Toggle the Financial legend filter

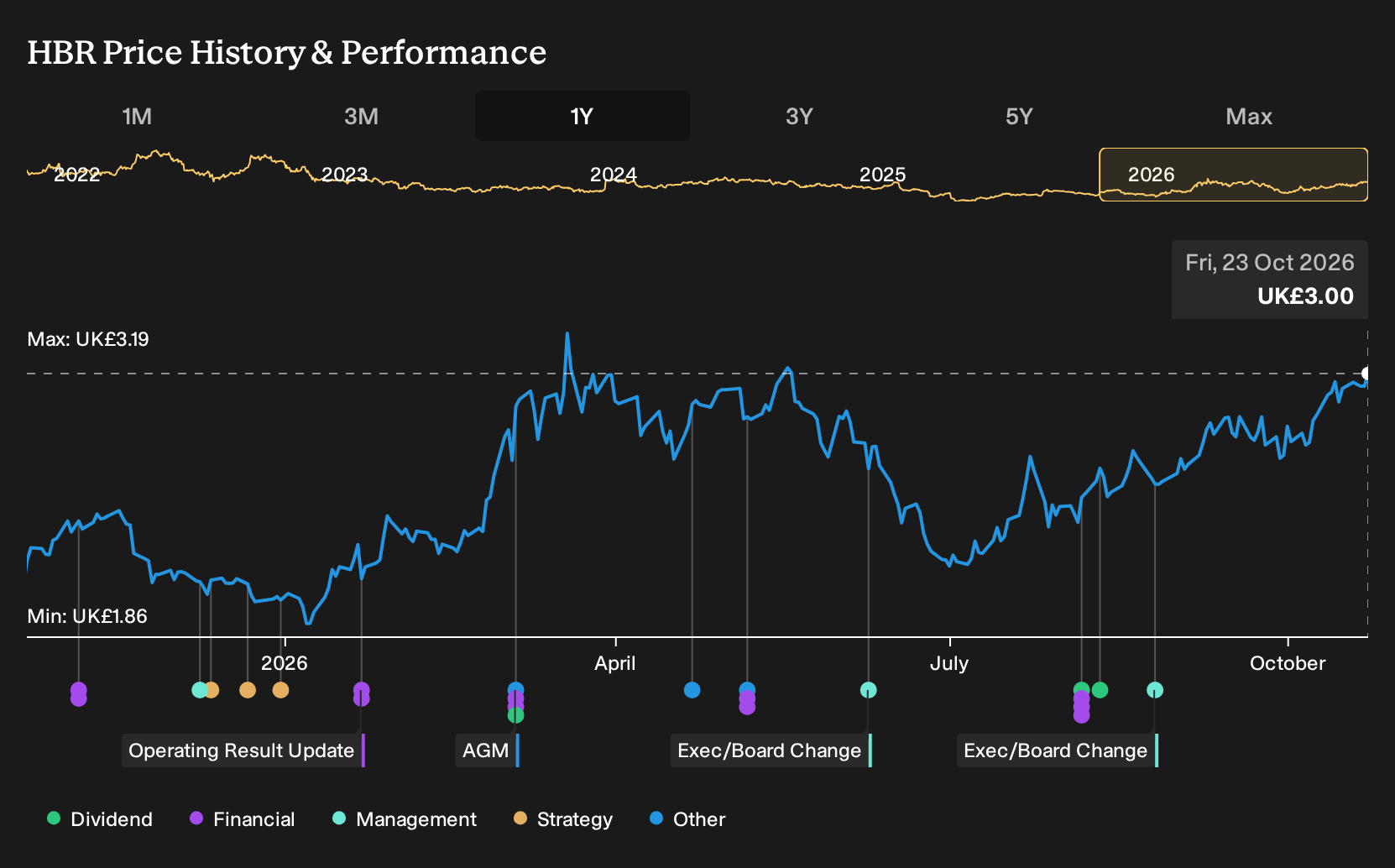[243, 819]
